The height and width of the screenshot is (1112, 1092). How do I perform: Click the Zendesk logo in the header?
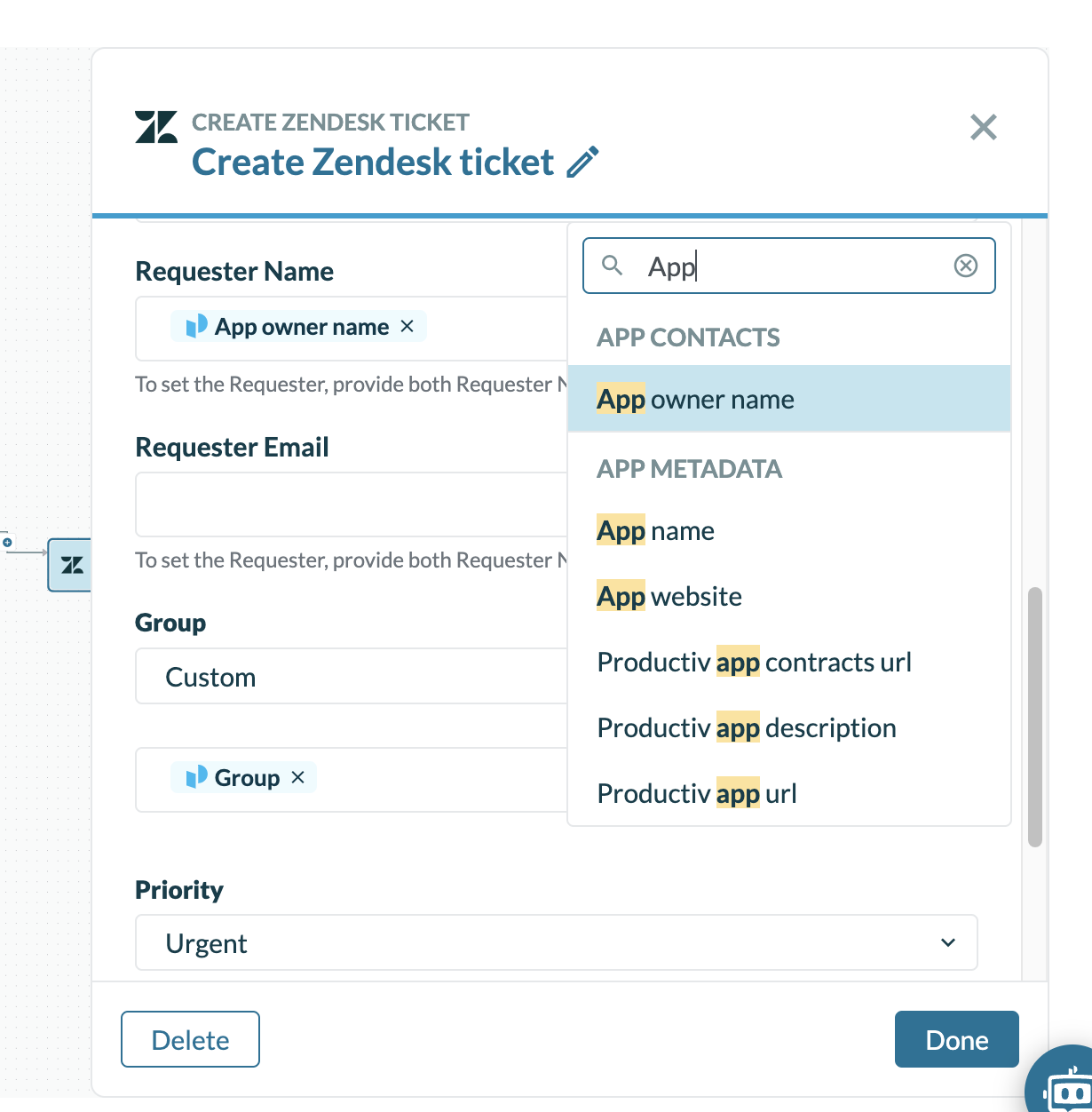[x=156, y=127]
